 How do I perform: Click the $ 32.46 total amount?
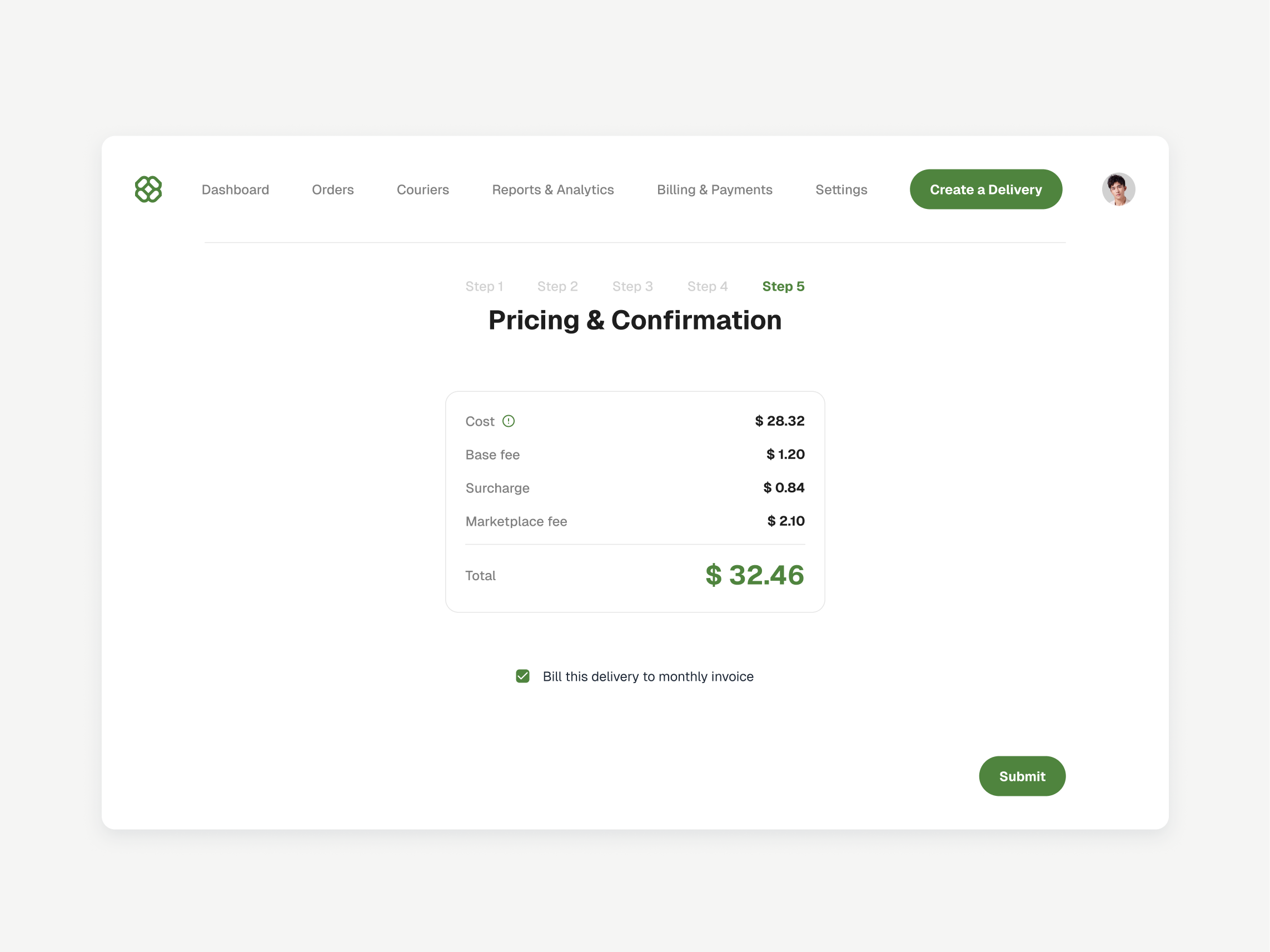click(754, 575)
